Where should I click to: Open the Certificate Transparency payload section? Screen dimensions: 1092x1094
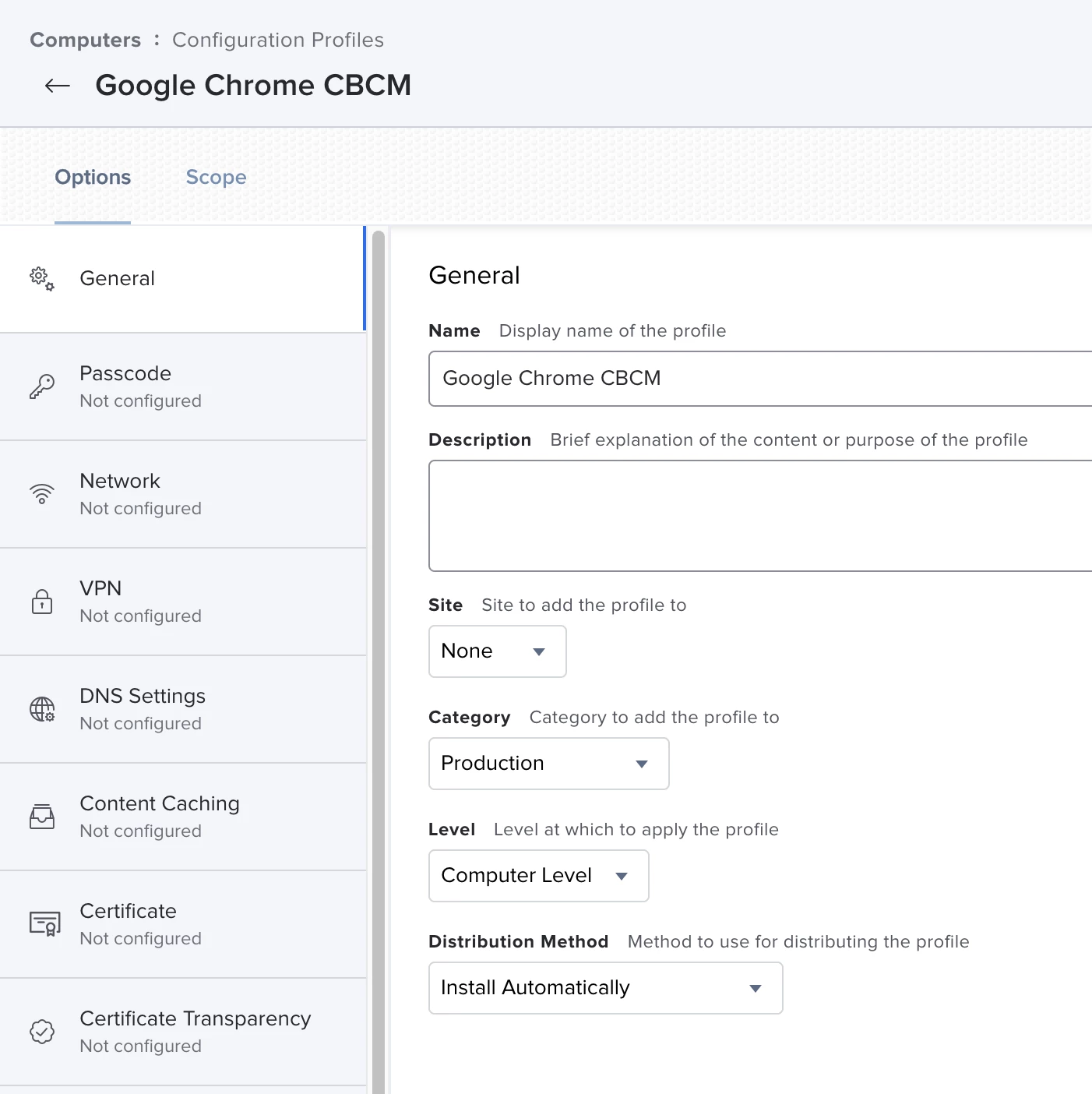pos(183,1032)
